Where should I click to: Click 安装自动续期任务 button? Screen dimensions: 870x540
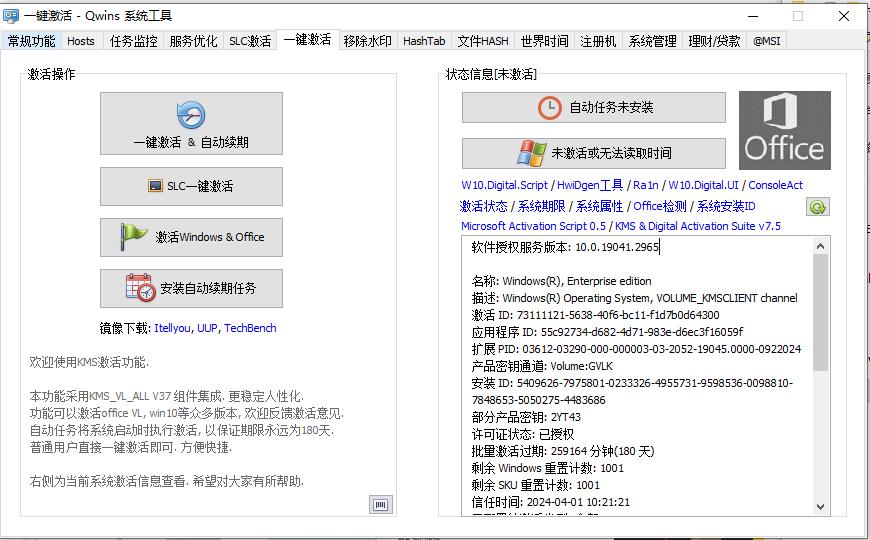[x=191, y=288]
